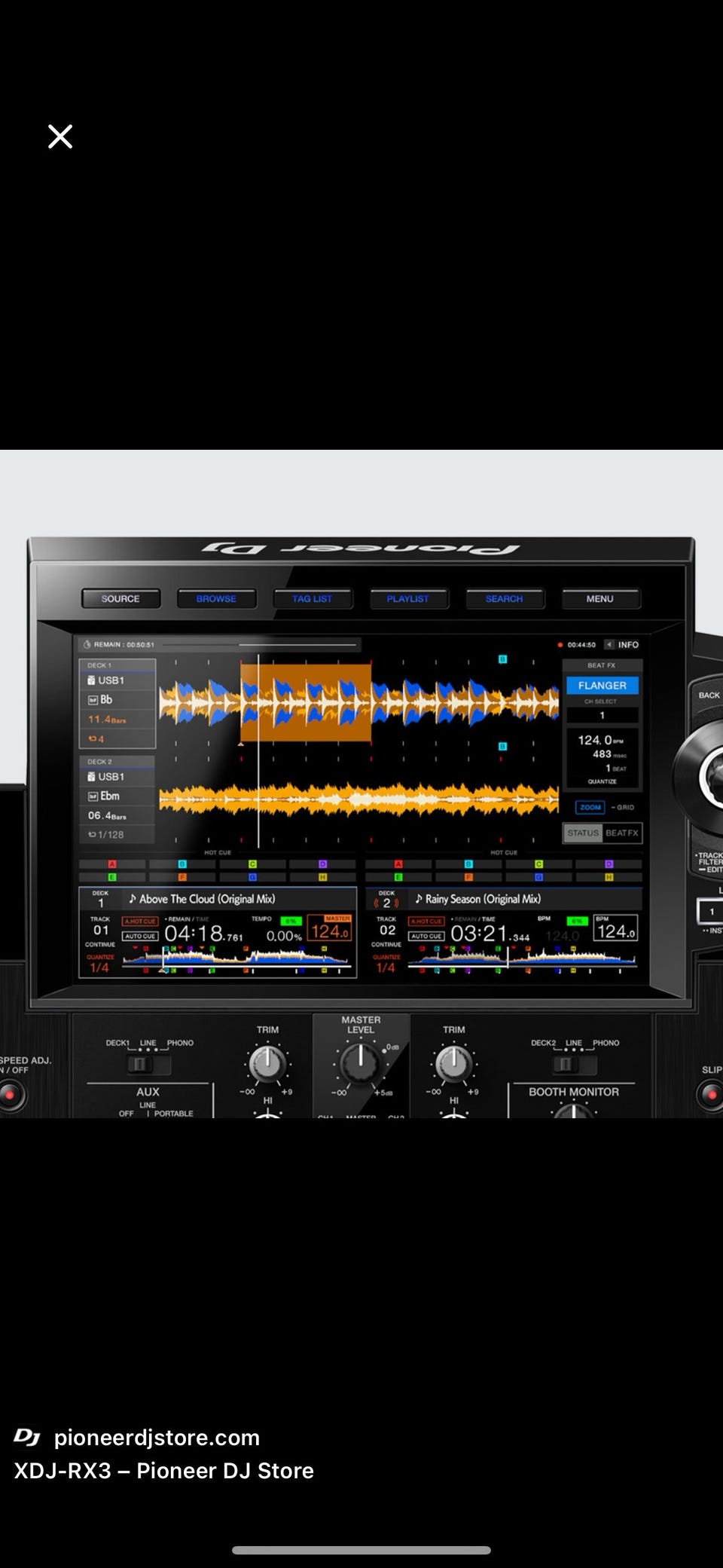Trigger Deck 2 hot cue F

[468, 877]
